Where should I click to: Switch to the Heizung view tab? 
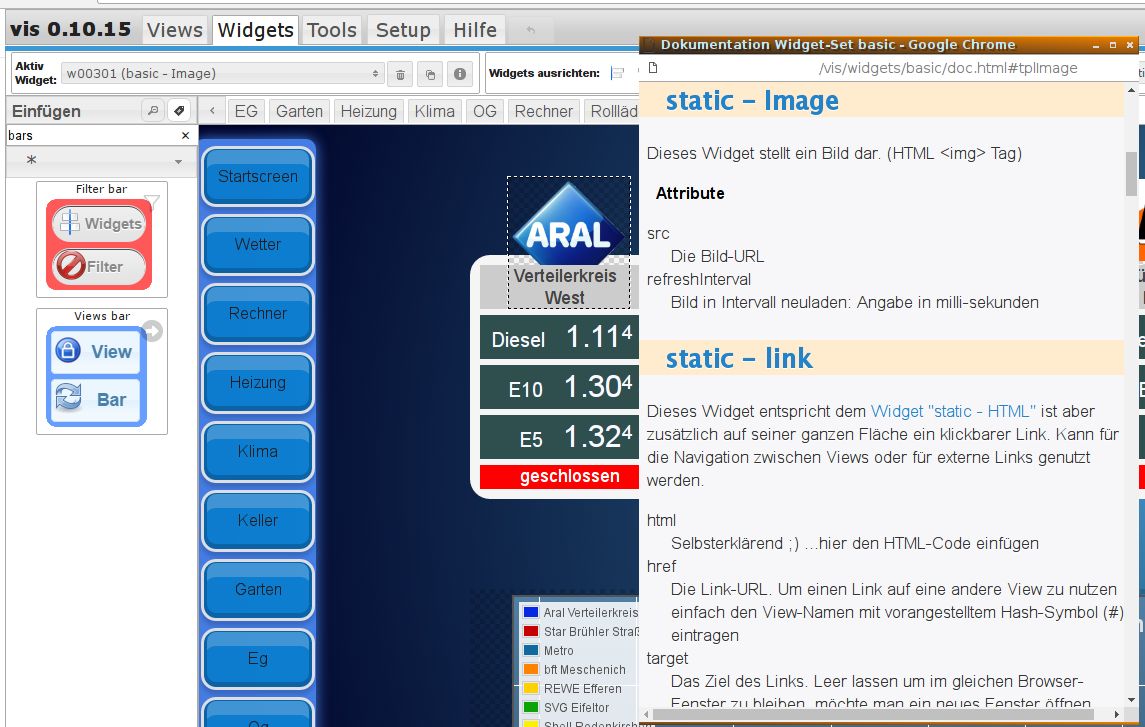coord(369,111)
